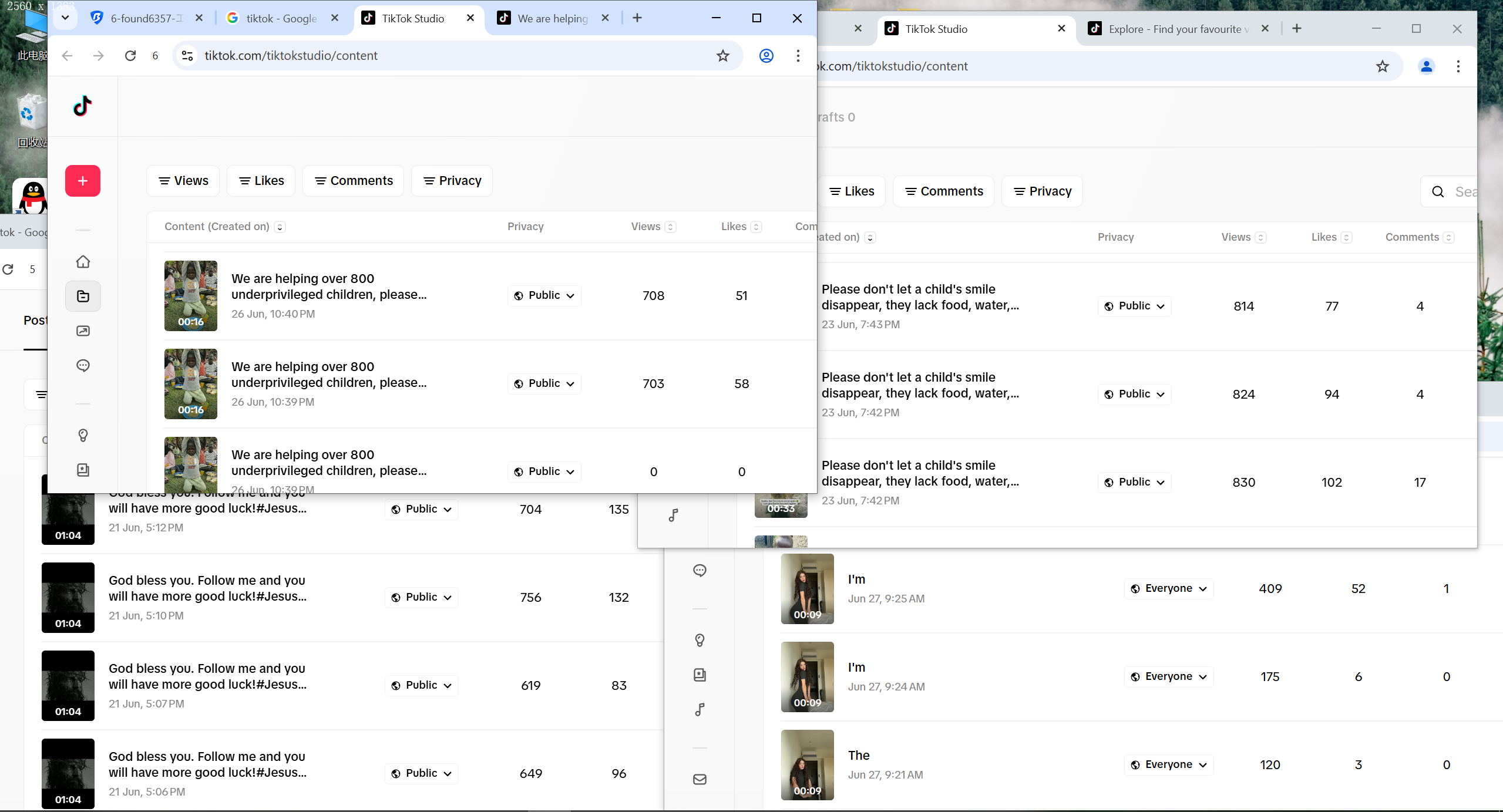
Task: Open Everyone dropdown for 409-views video
Action: tap(1169, 588)
